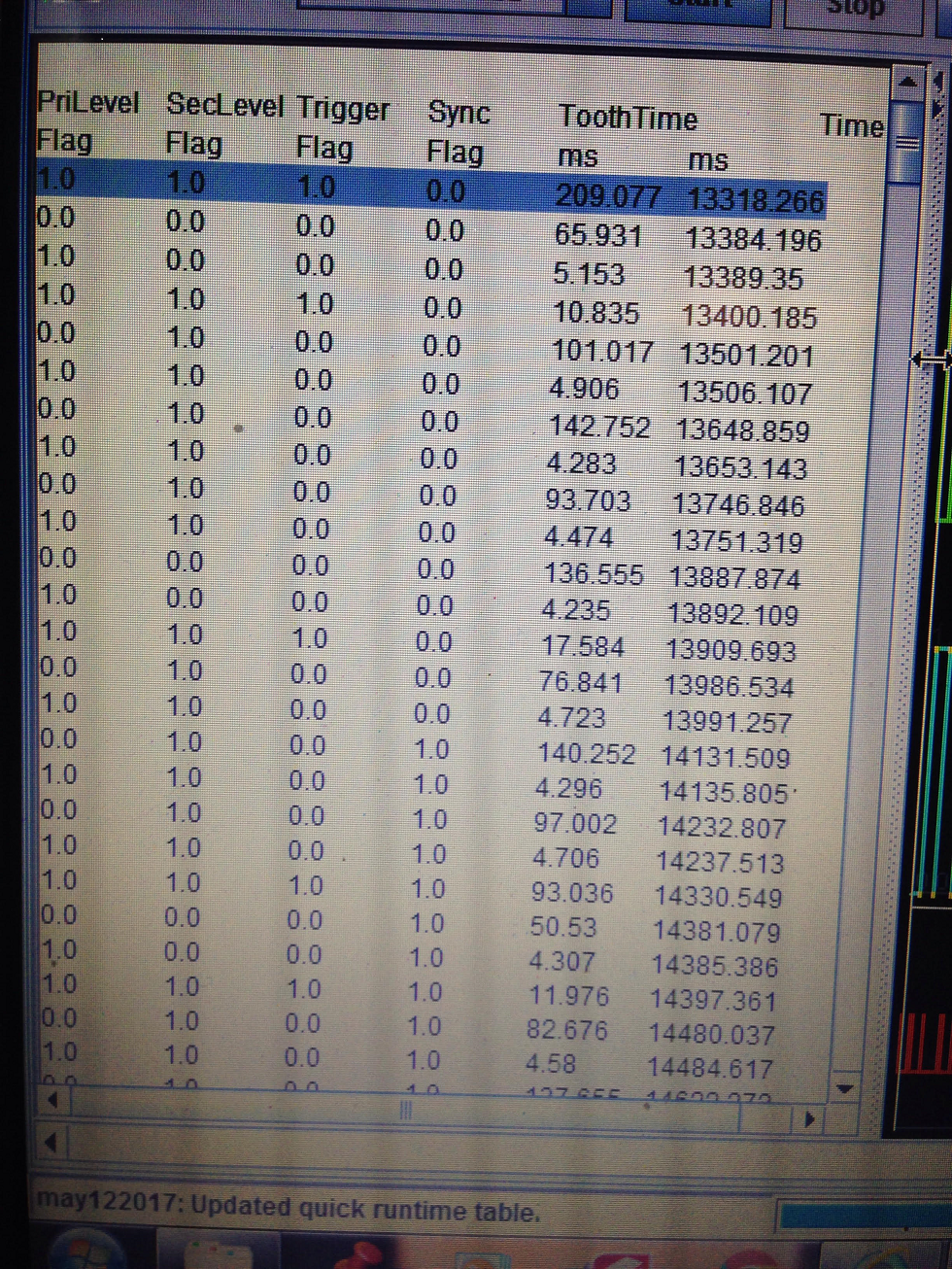Select the ToothTime value 4.58
Image resolution: width=952 pixels, height=1269 pixels.
pyautogui.click(x=551, y=1063)
